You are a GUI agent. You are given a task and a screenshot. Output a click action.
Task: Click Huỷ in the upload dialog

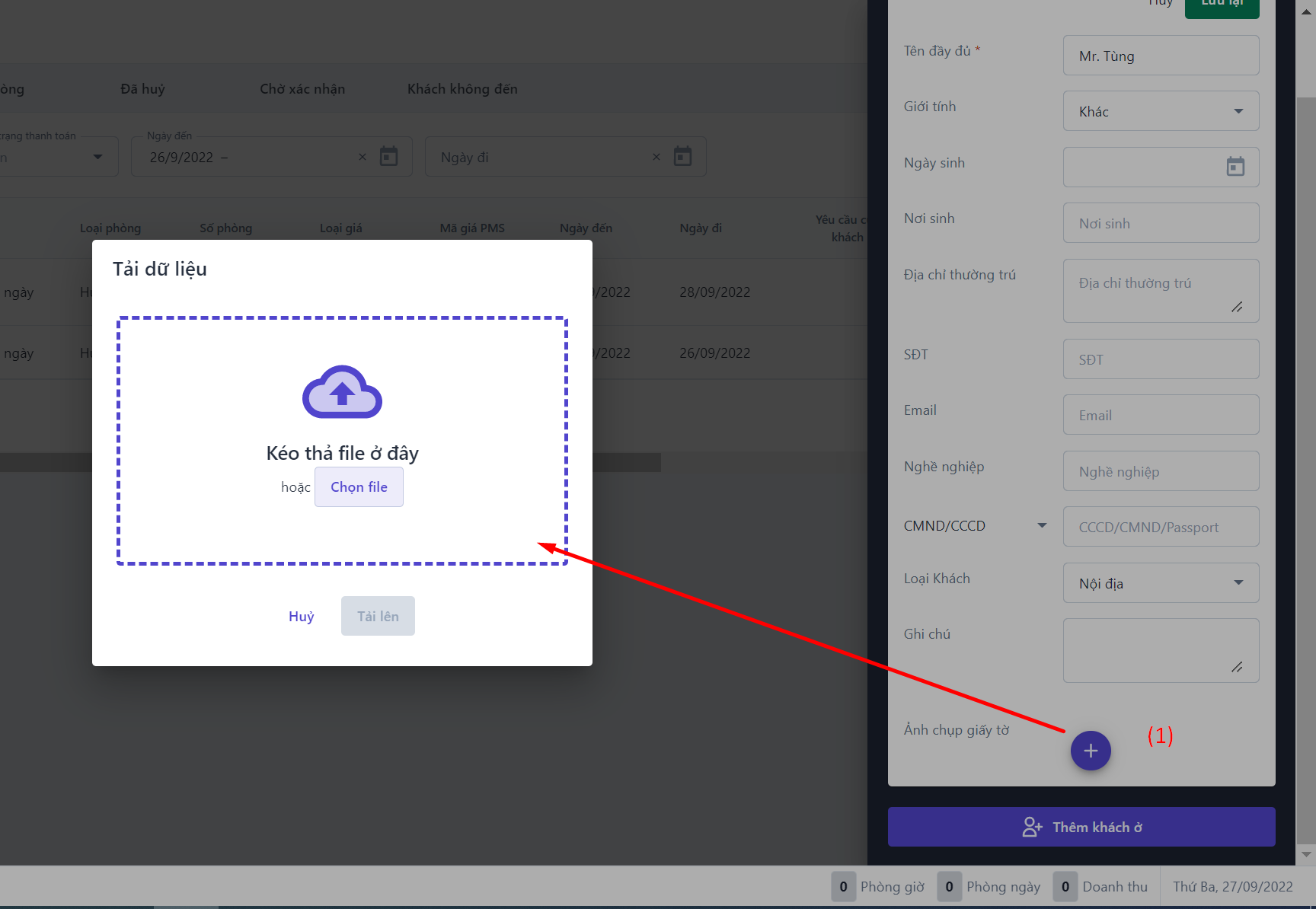point(301,617)
